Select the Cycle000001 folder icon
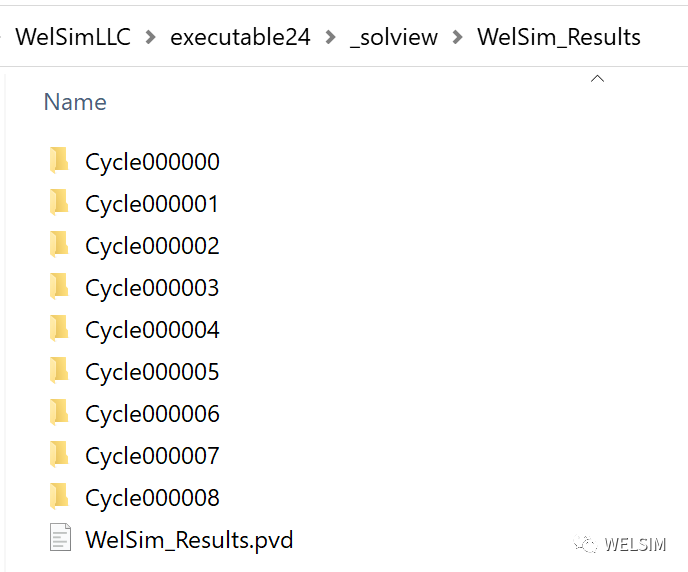The height and width of the screenshot is (572, 688). (x=59, y=203)
